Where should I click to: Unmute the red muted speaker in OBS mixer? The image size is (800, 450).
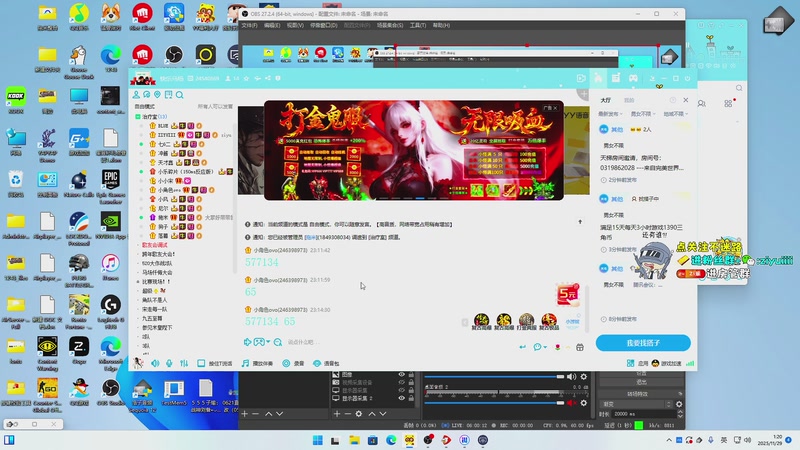click(571, 403)
